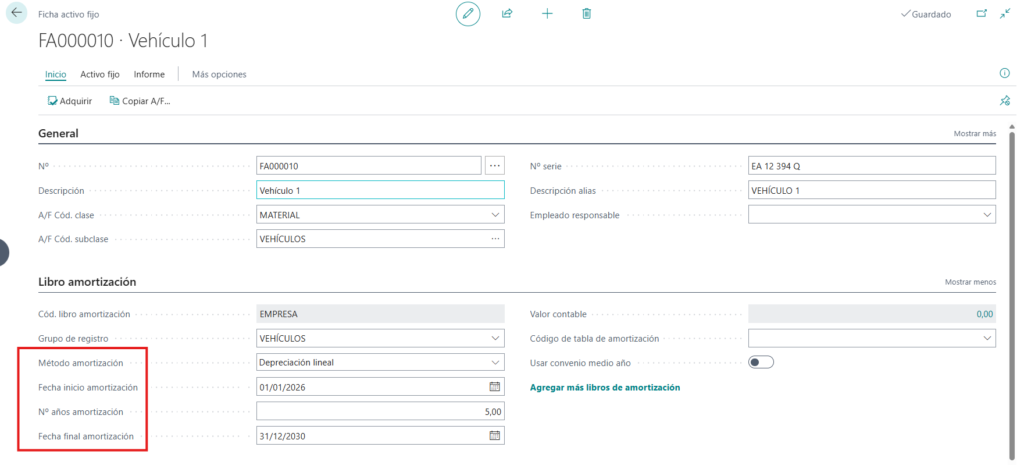Click the pencil edit icon
The image size is (1024, 465).
[x=467, y=14]
